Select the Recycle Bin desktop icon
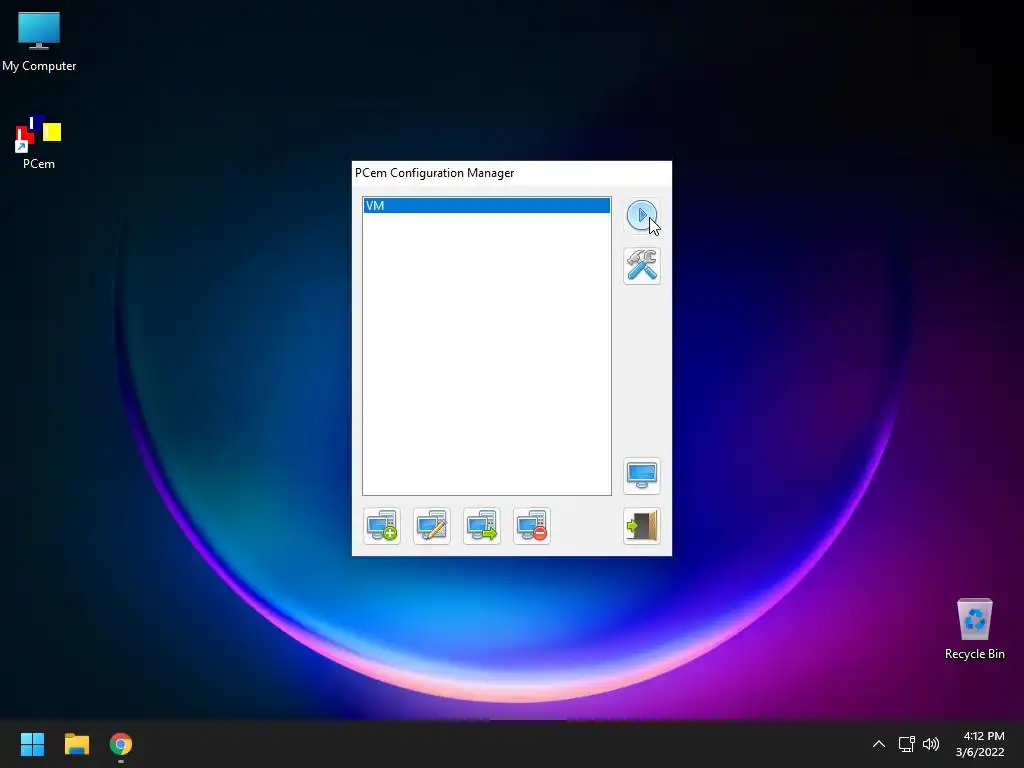 (974, 630)
